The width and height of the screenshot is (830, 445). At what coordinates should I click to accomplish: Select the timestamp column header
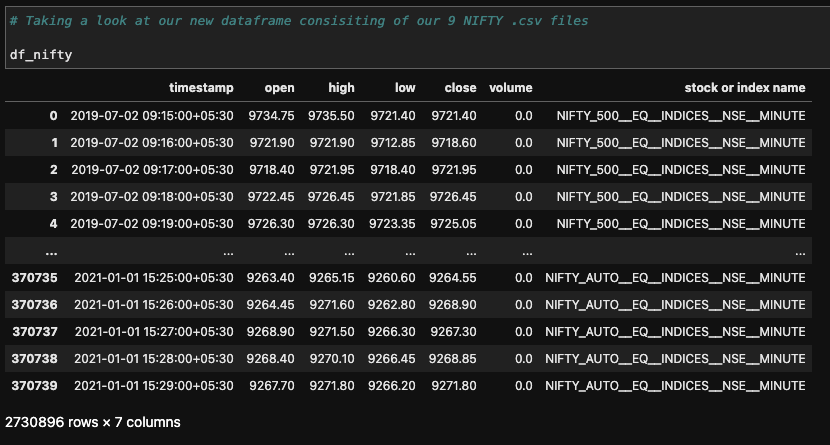click(x=201, y=88)
